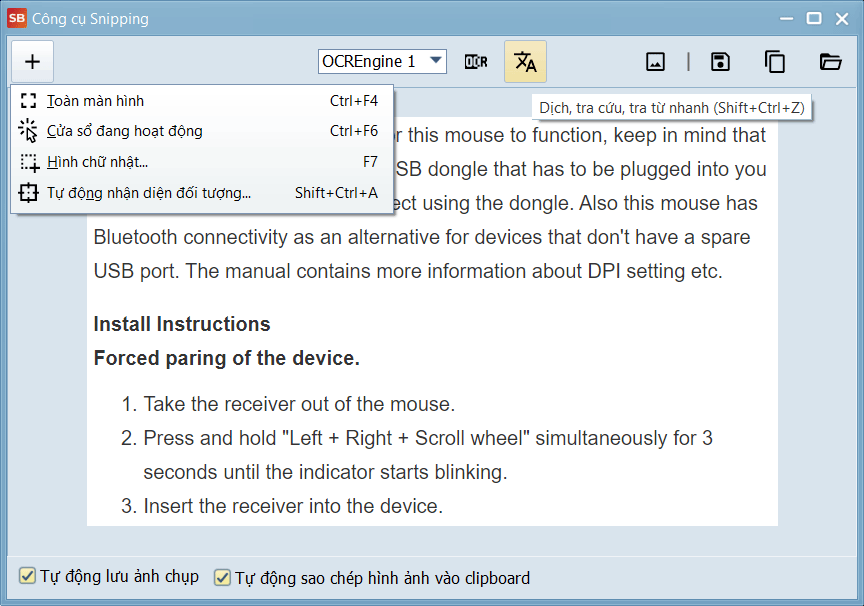Click the 'Install Instructions' captured image preview
This screenshot has height=606, width=864.
432,400
